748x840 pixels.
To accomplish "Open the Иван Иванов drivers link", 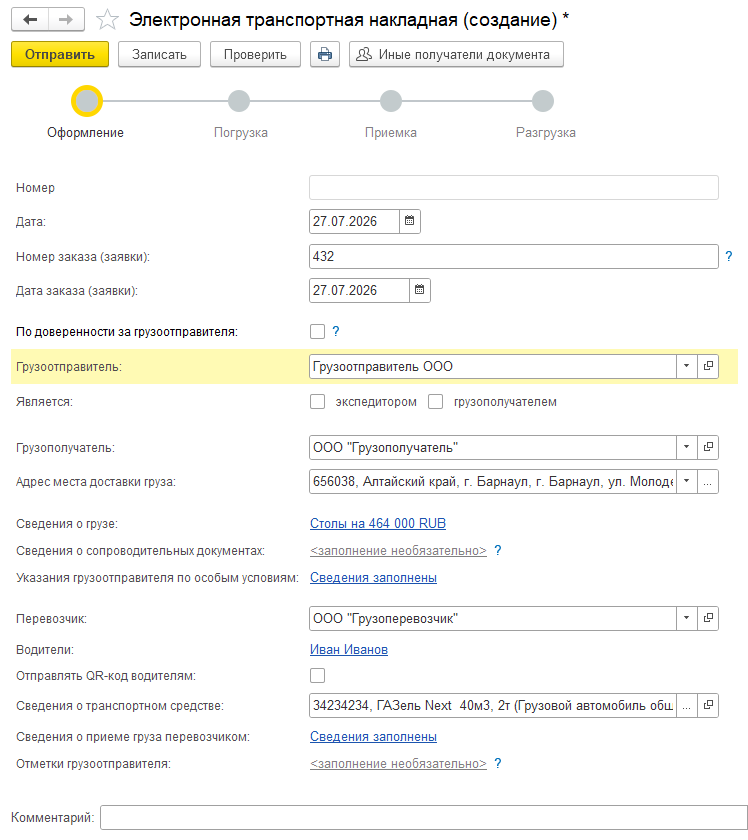I will (349, 649).
